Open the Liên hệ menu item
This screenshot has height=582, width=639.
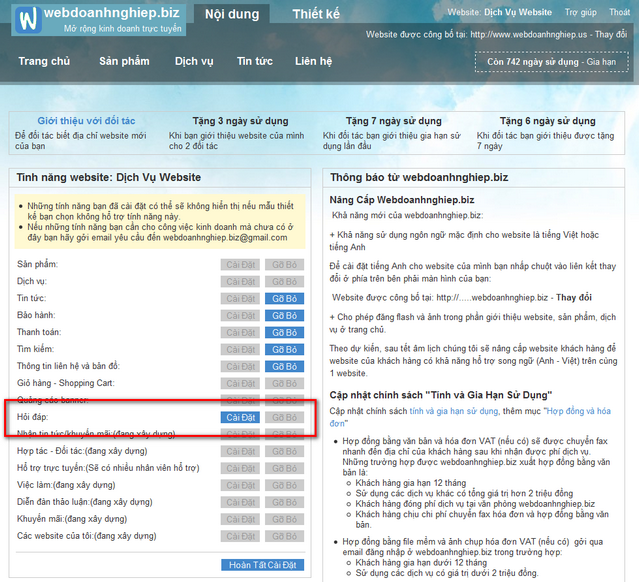pos(313,61)
